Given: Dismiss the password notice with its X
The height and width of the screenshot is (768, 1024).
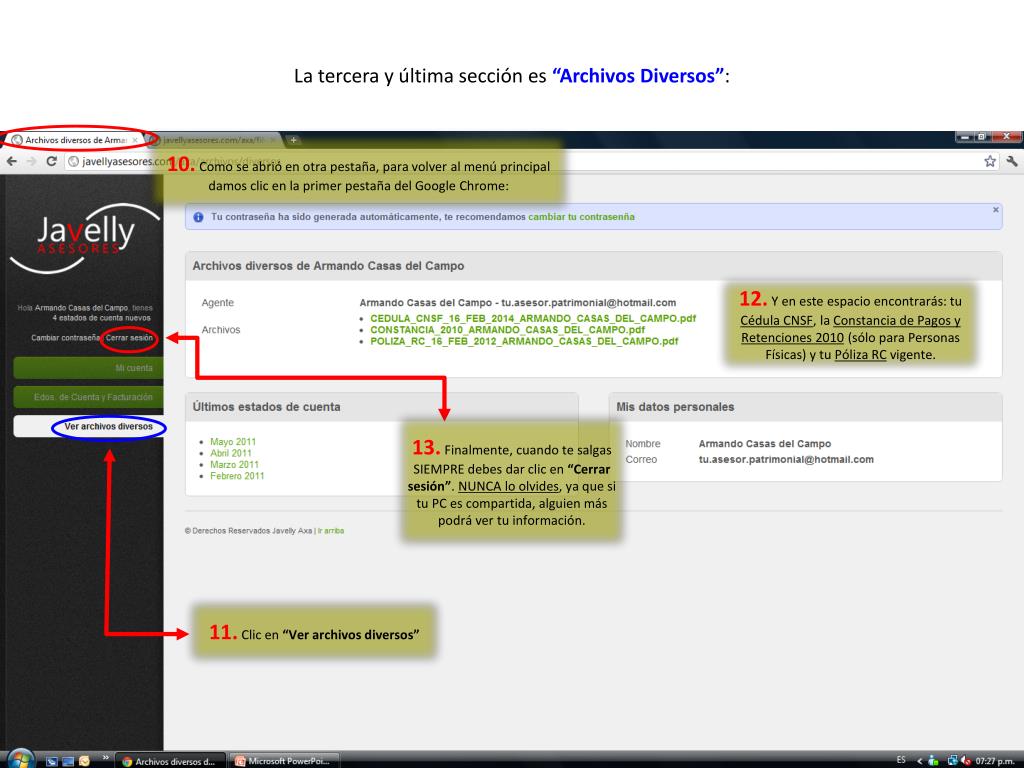Looking at the screenshot, I should [x=995, y=210].
